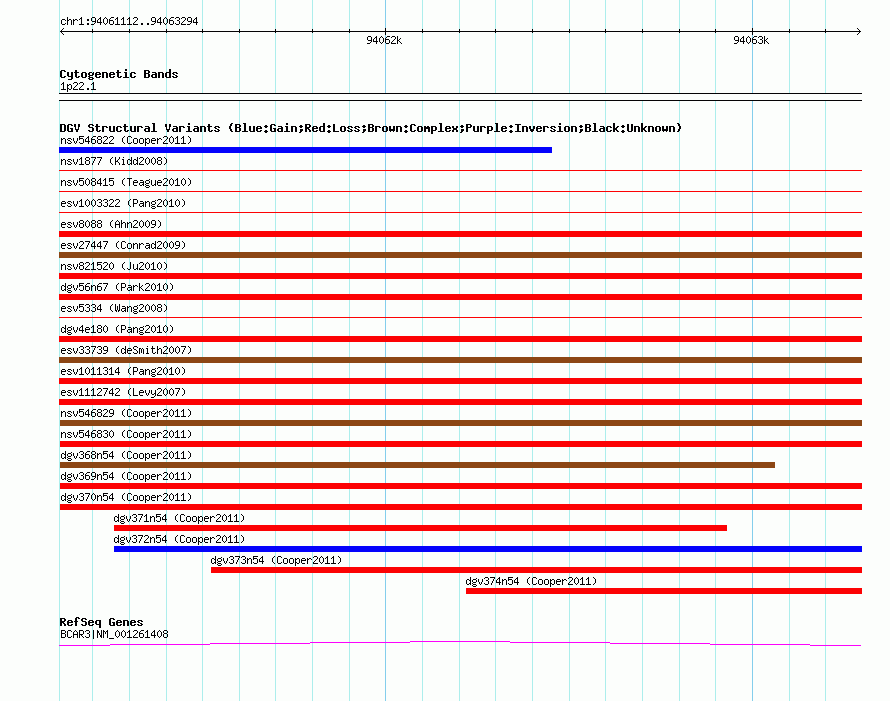Screen dimensions: 890x701
Task: Click the RefSeq Genes track heading
Action: coord(101,622)
